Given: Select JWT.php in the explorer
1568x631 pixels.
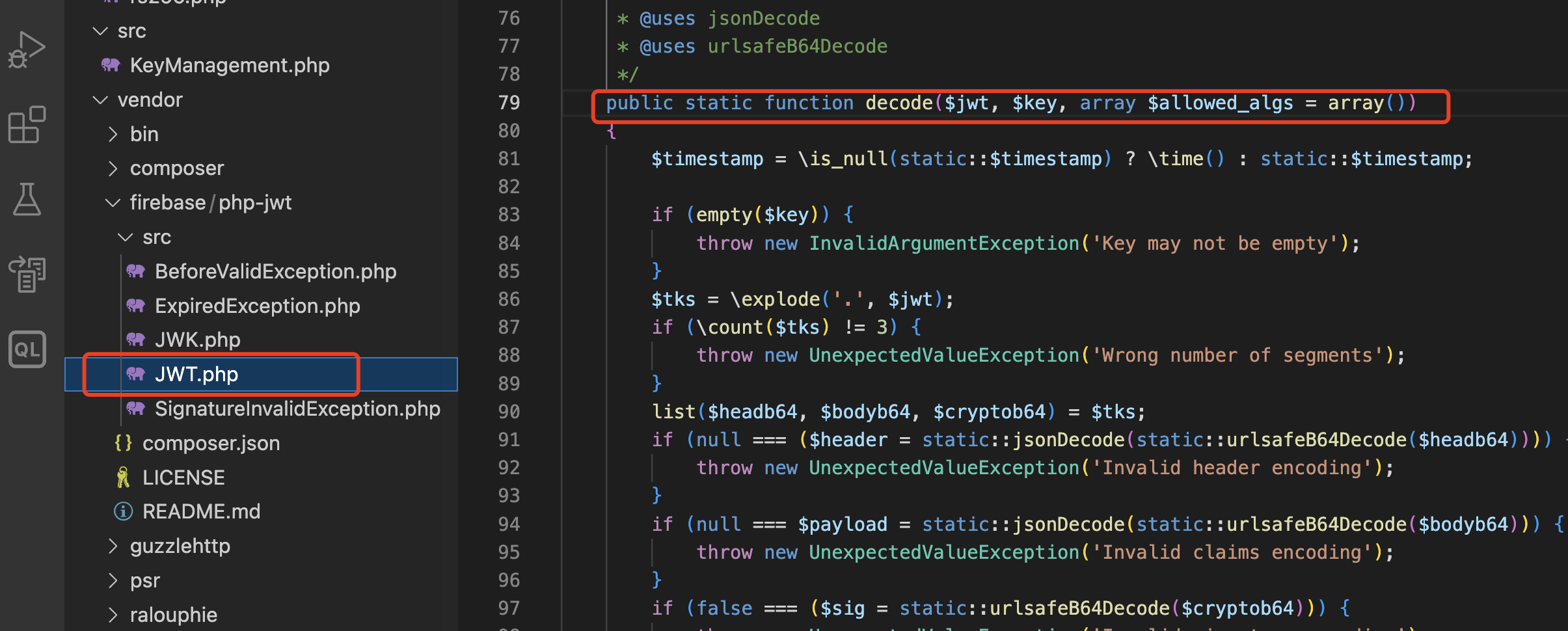Looking at the screenshot, I should click(x=196, y=374).
